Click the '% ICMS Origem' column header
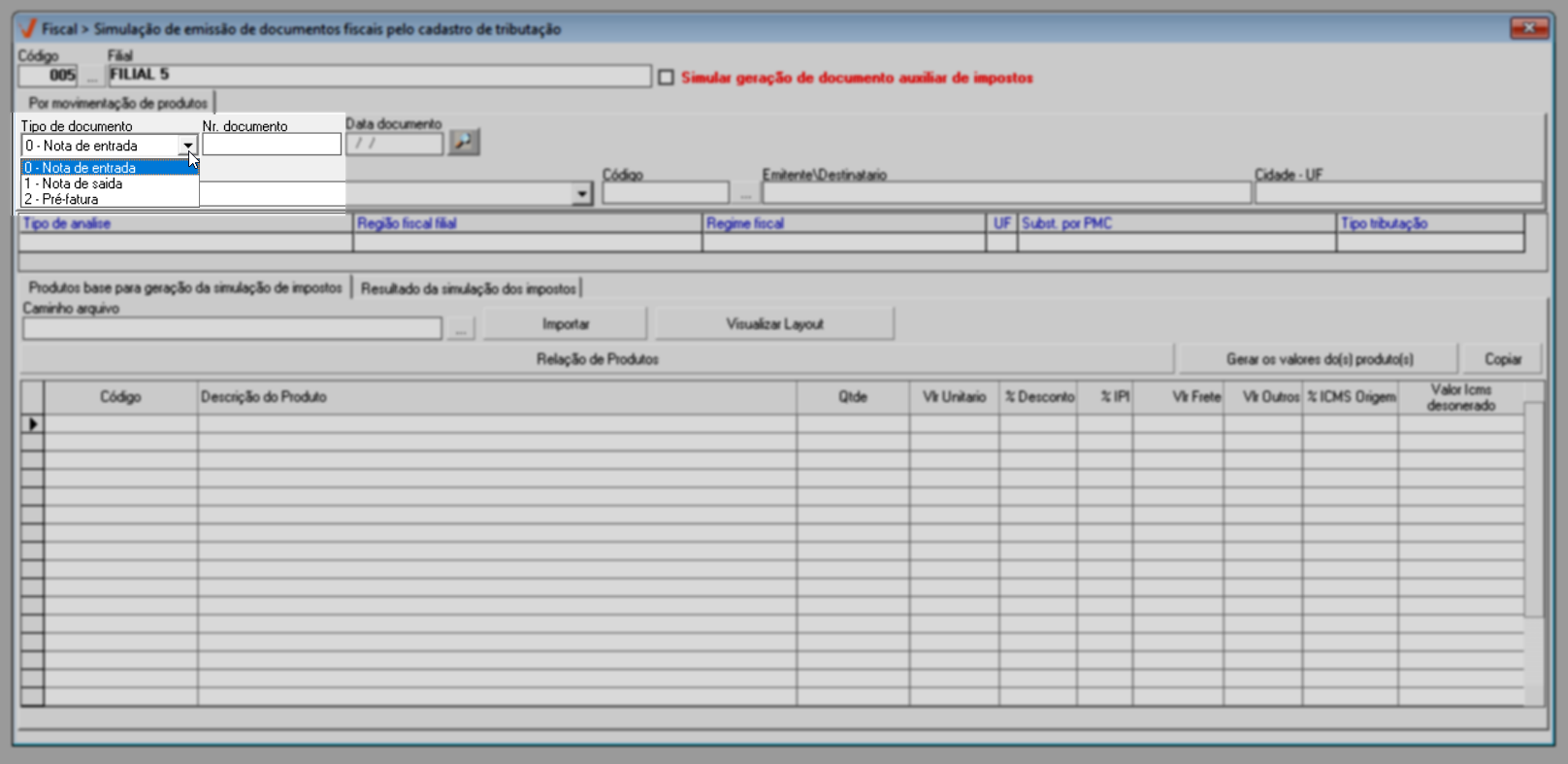 click(x=1351, y=397)
